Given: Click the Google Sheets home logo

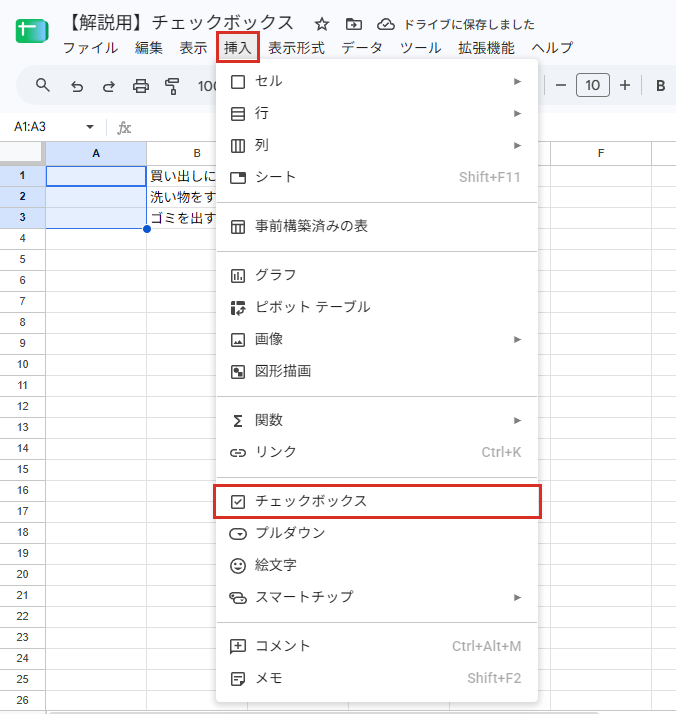Looking at the screenshot, I should (32, 31).
